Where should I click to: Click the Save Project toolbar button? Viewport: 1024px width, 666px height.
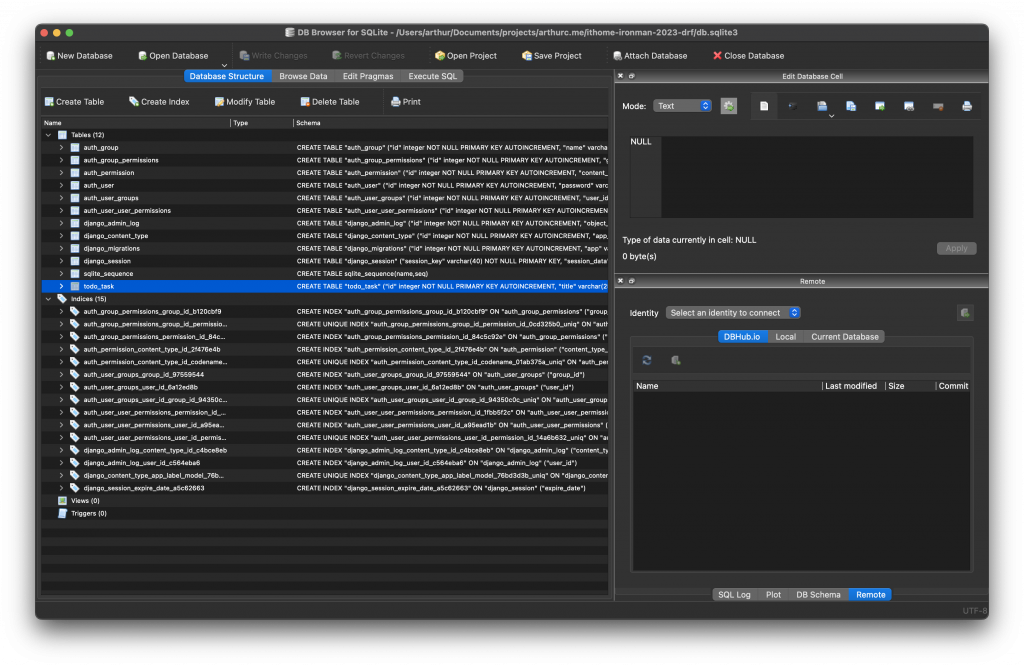(551, 56)
